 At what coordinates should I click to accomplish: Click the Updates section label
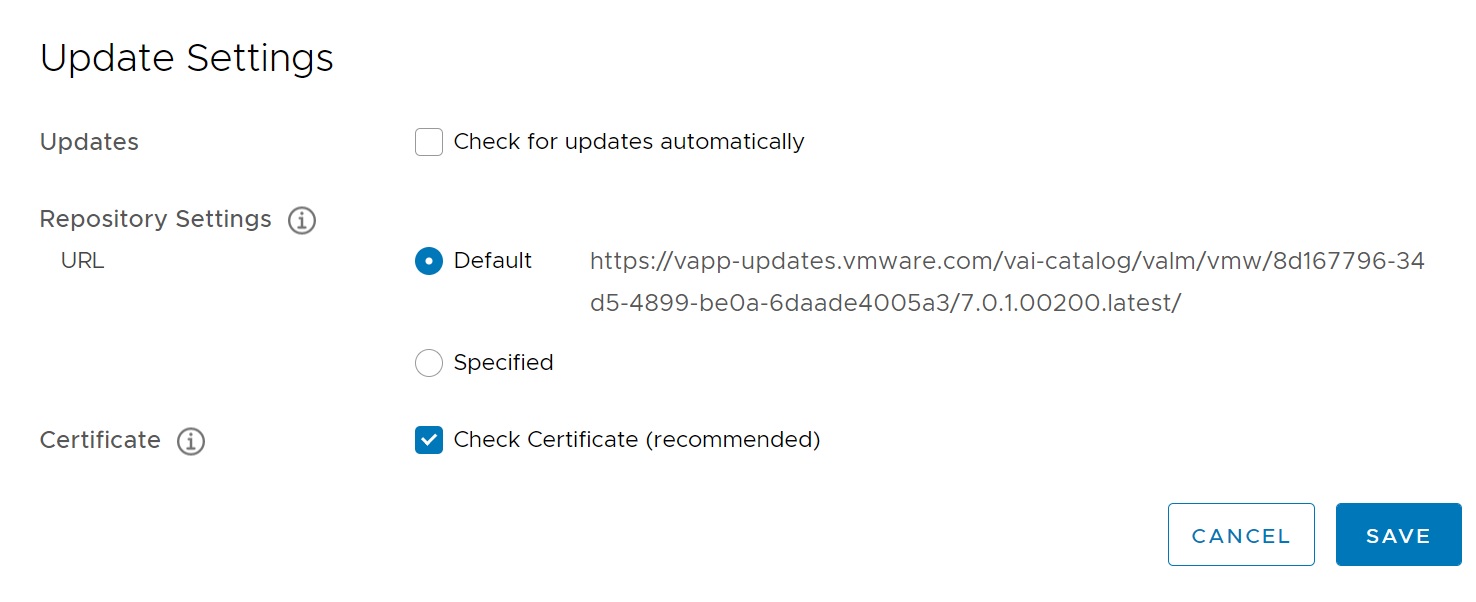coord(89,142)
